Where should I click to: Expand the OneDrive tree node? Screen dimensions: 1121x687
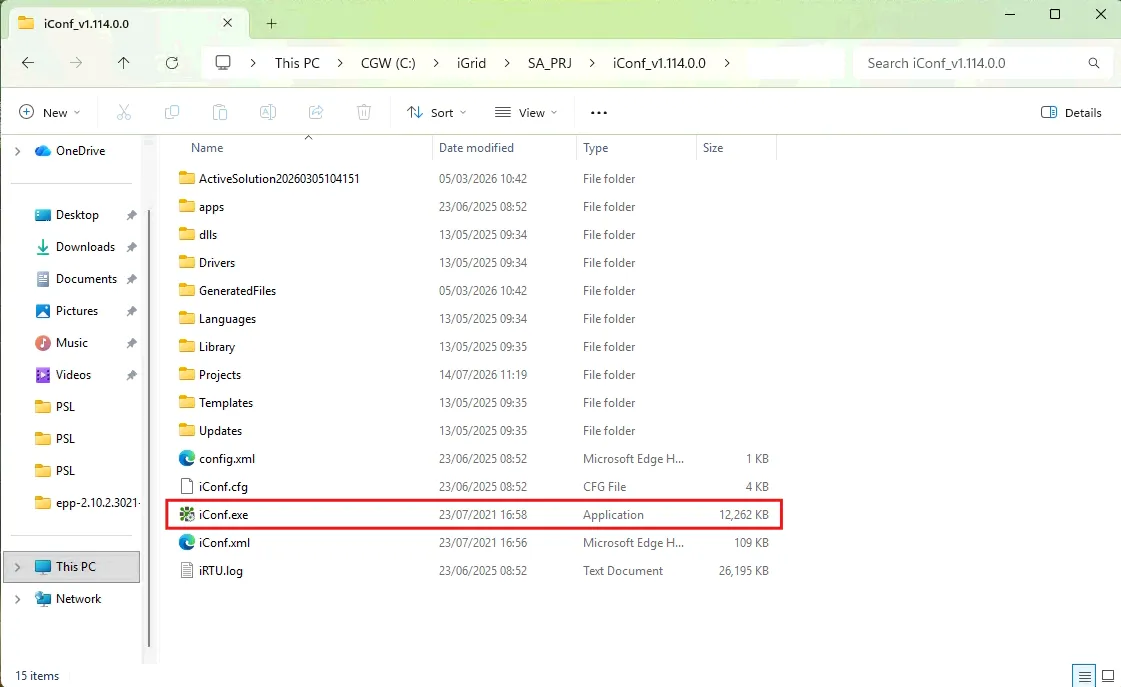(x=18, y=151)
